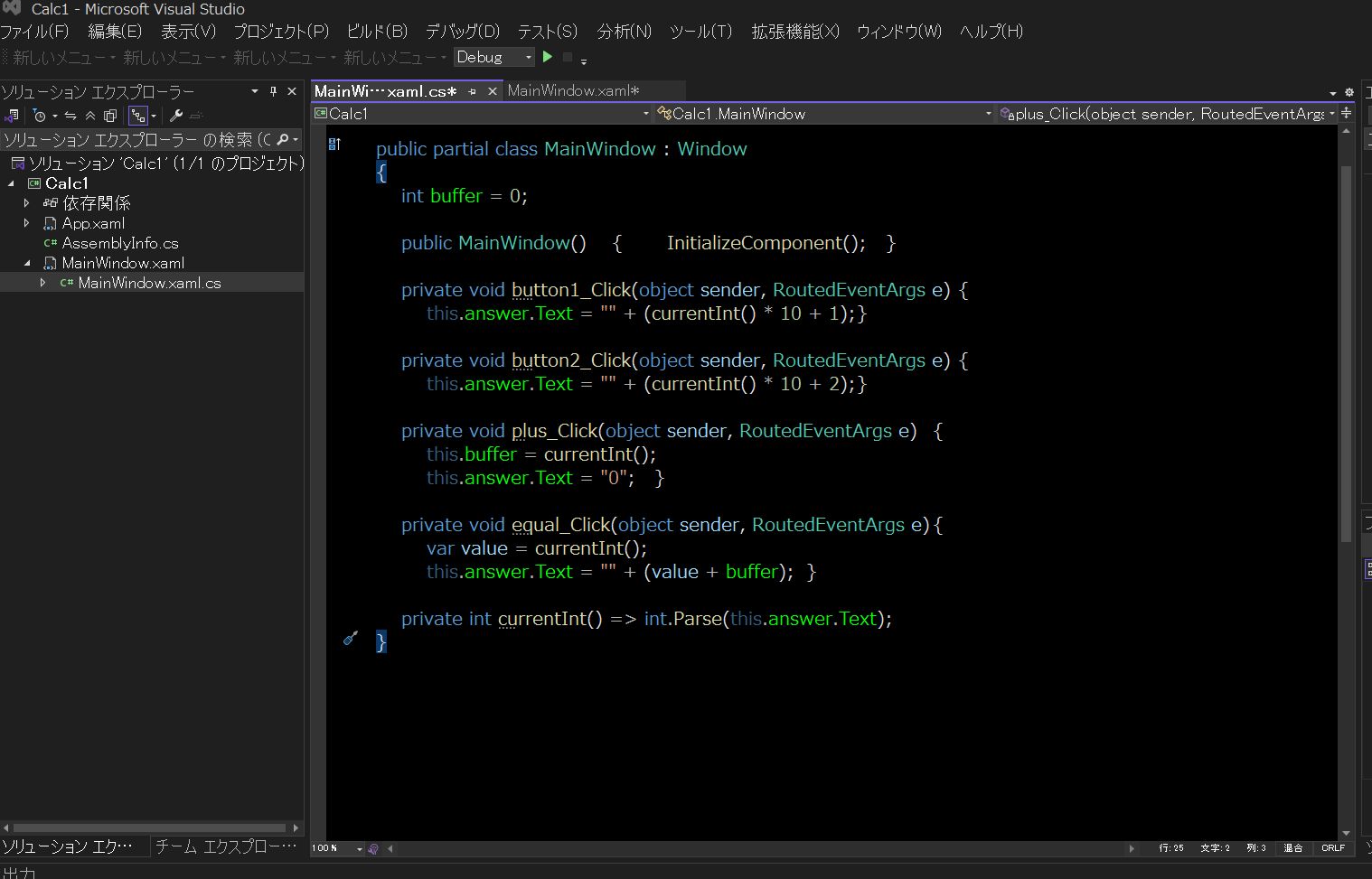Switch to チーム エクスプロー… bottom tab
This screenshot has height=879, width=1372.
point(227,846)
